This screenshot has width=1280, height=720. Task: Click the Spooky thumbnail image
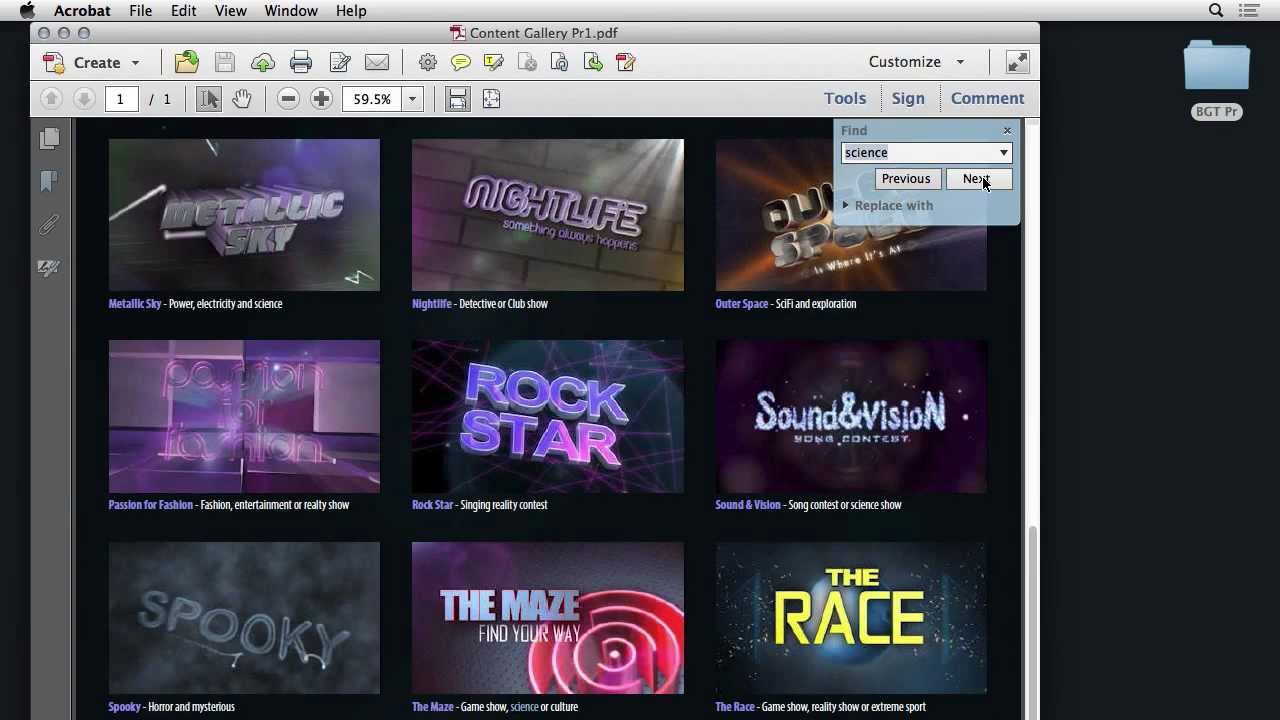coord(244,618)
